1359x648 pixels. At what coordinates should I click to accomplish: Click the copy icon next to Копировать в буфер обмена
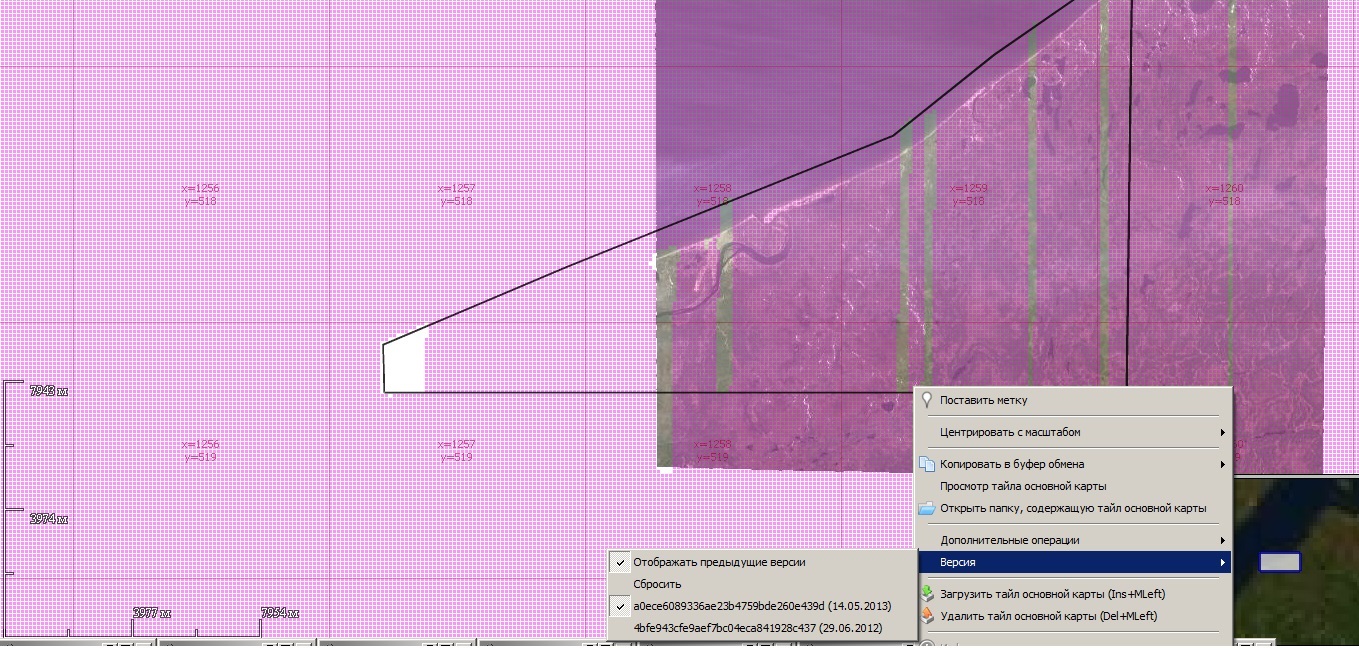click(x=927, y=464)
